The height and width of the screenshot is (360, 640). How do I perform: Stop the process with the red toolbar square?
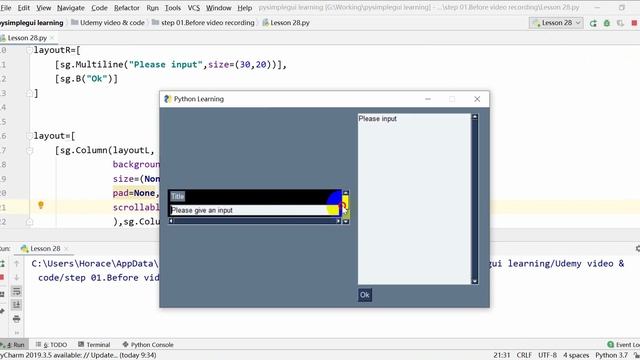click(634, 23)
